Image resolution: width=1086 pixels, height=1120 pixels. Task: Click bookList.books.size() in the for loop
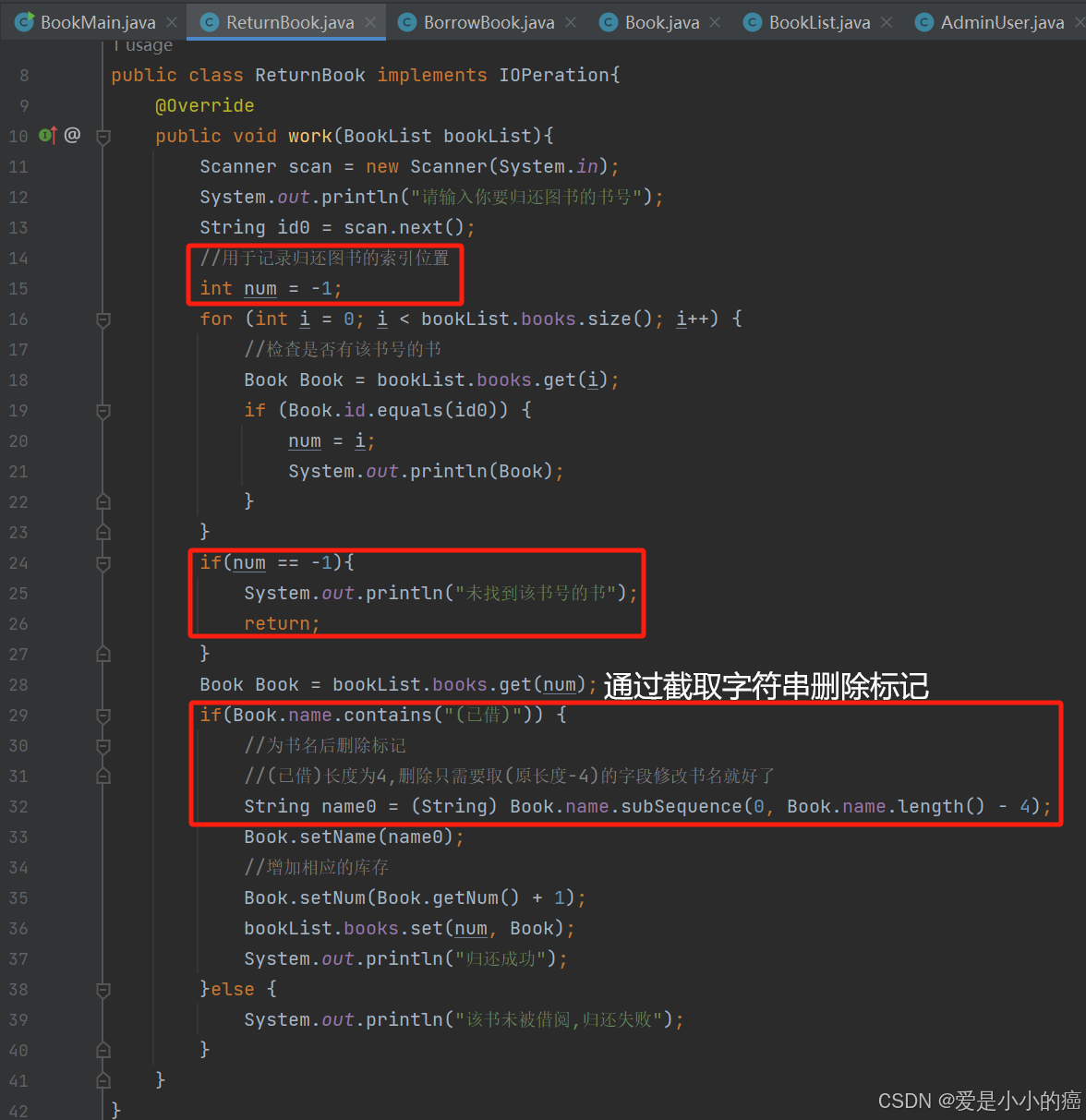coord(537,319)
